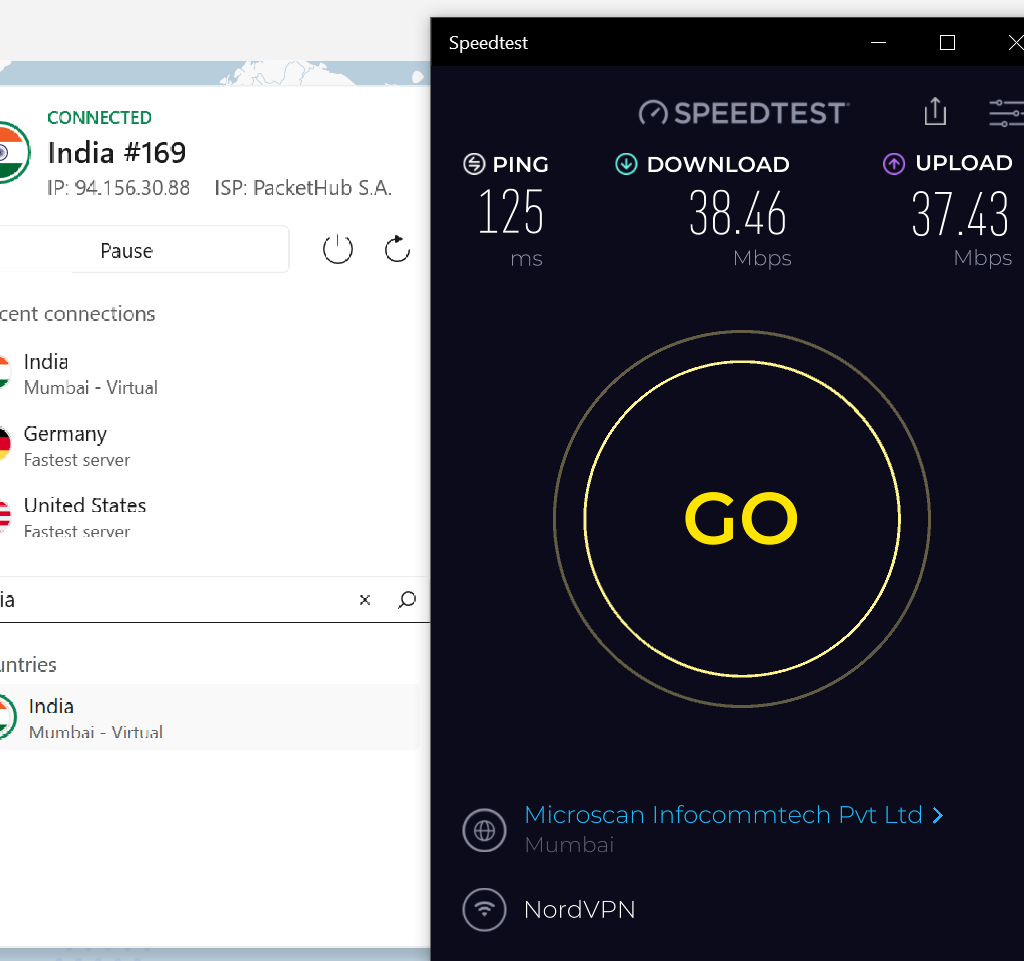
Task: Click the upload value 37.43
Action: 961,213
